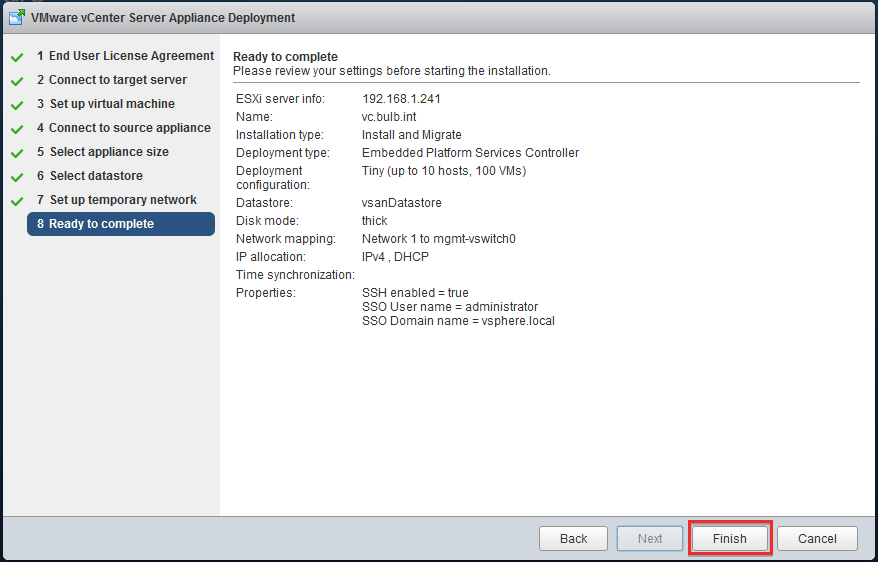Click the green checkmark beside Connect to source appliance
This screenshot has height=562, width=878.
click(x=17, y=129)
